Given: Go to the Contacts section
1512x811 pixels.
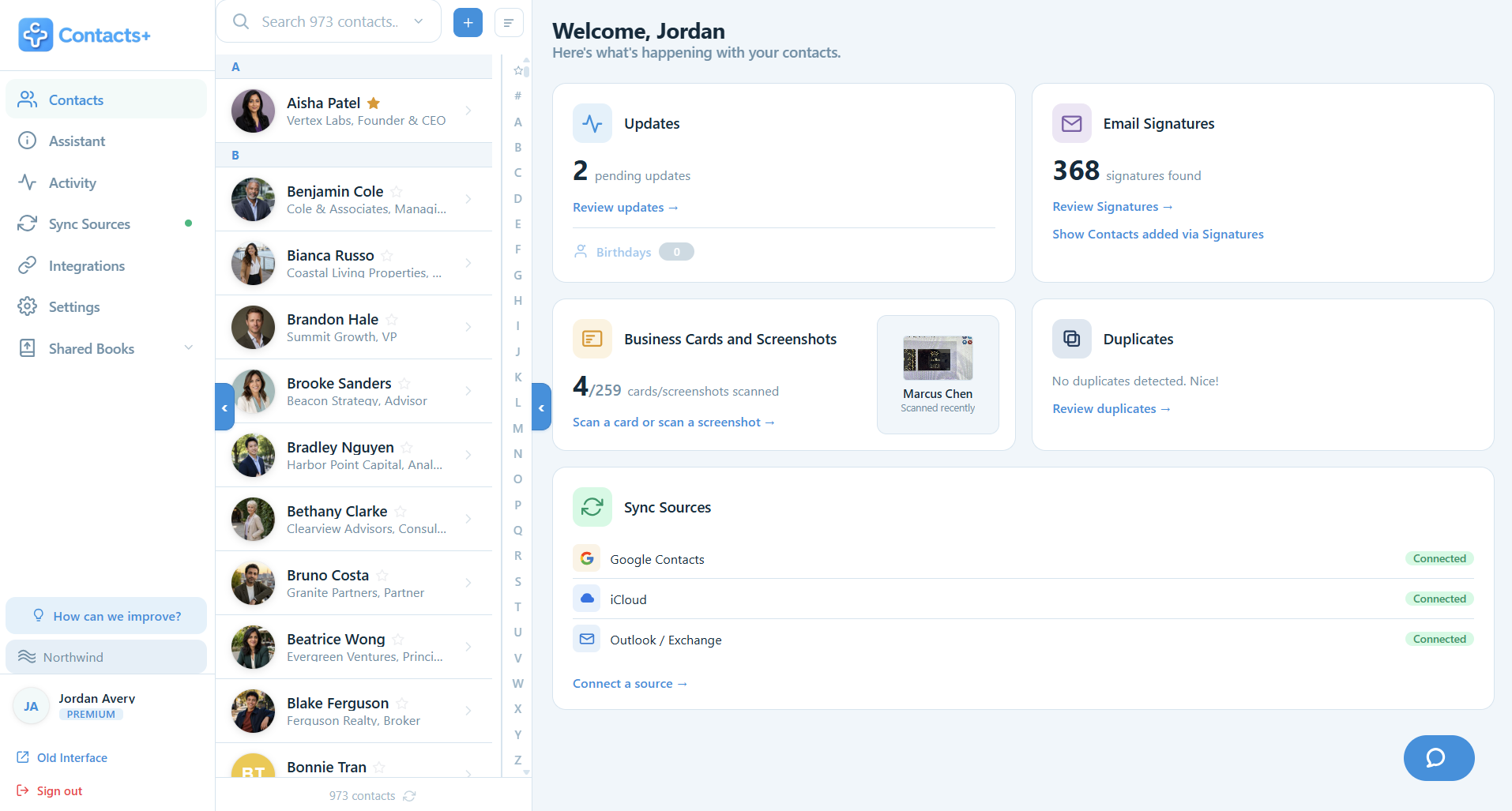Looking at the screenshot, I should pyautogui.click(x=106, y=99).
